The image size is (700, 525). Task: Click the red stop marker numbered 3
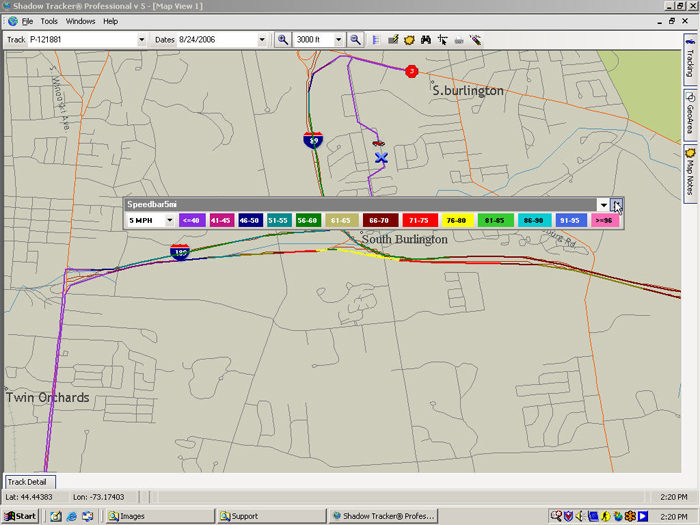pyautogui.click(x=412, y=71)
